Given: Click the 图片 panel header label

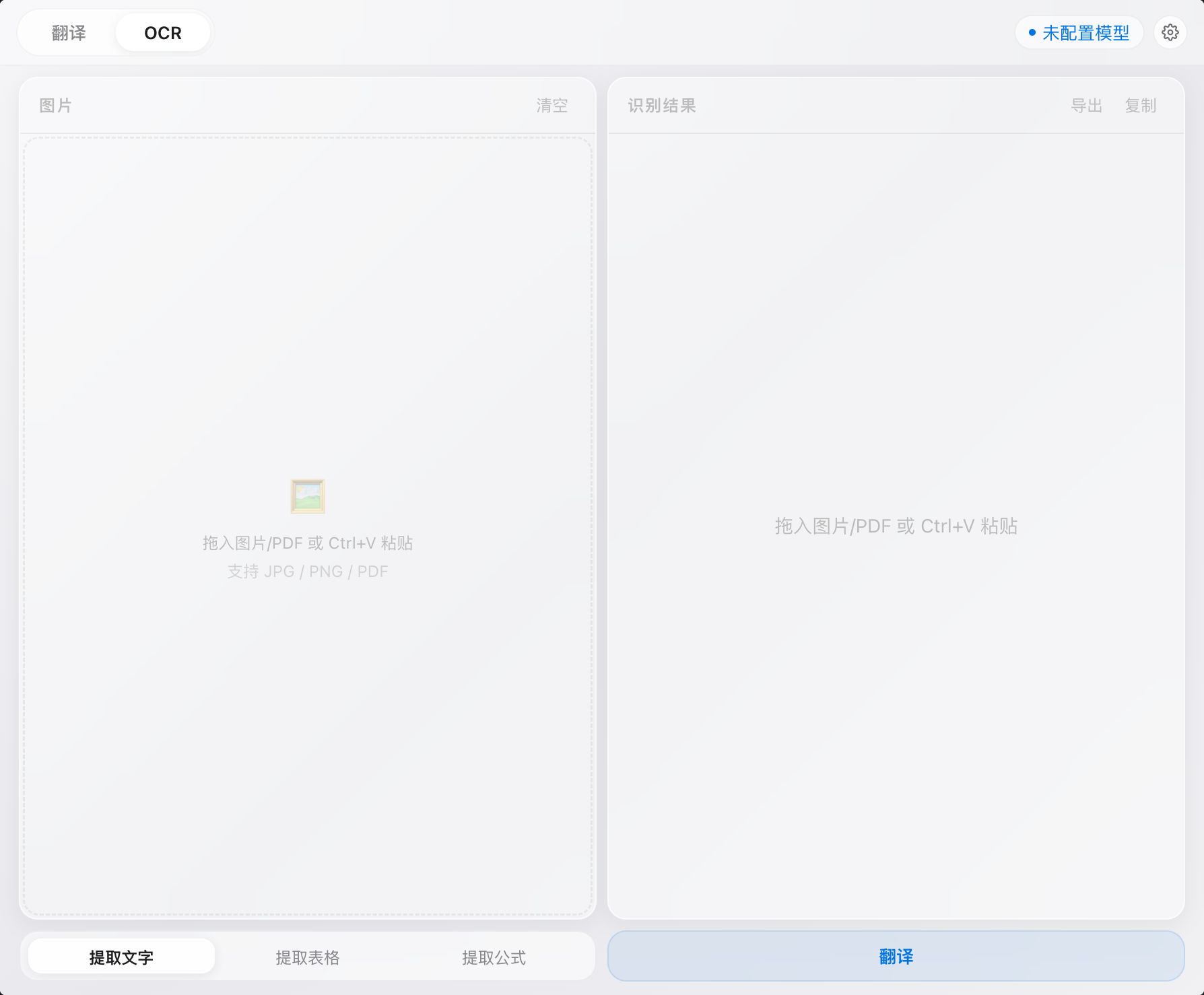Looking at the screenshot, I should 56,106.
